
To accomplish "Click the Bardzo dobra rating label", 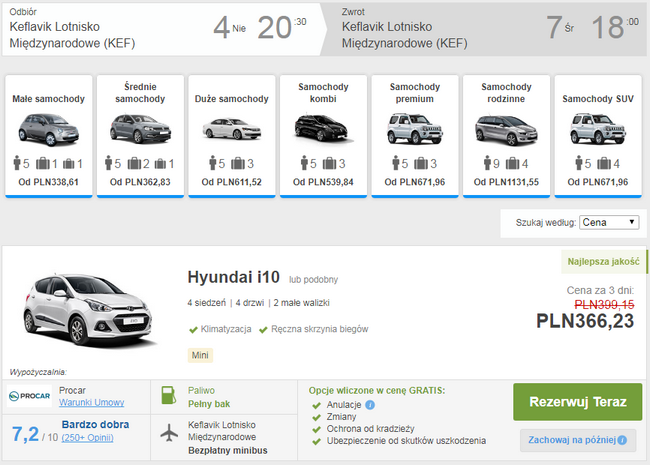I will (95, 424).
